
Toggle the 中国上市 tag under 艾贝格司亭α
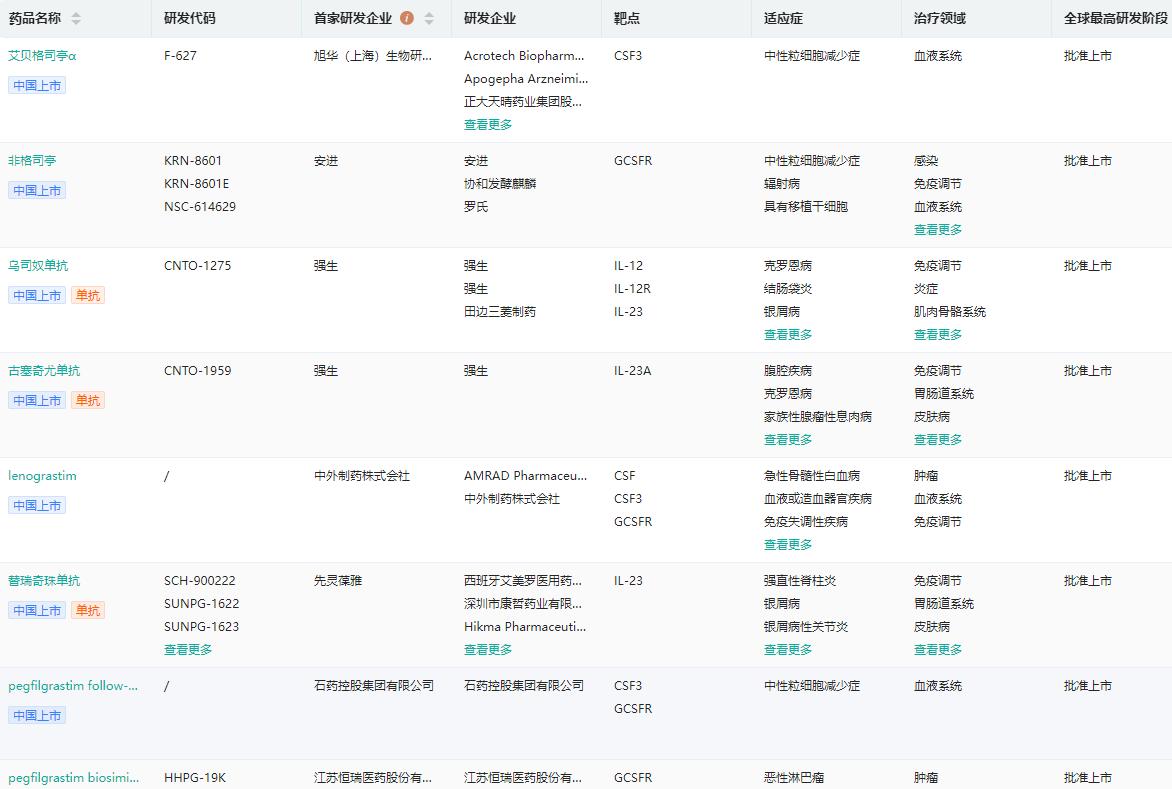pyautogui.click(x=36, y=86)
